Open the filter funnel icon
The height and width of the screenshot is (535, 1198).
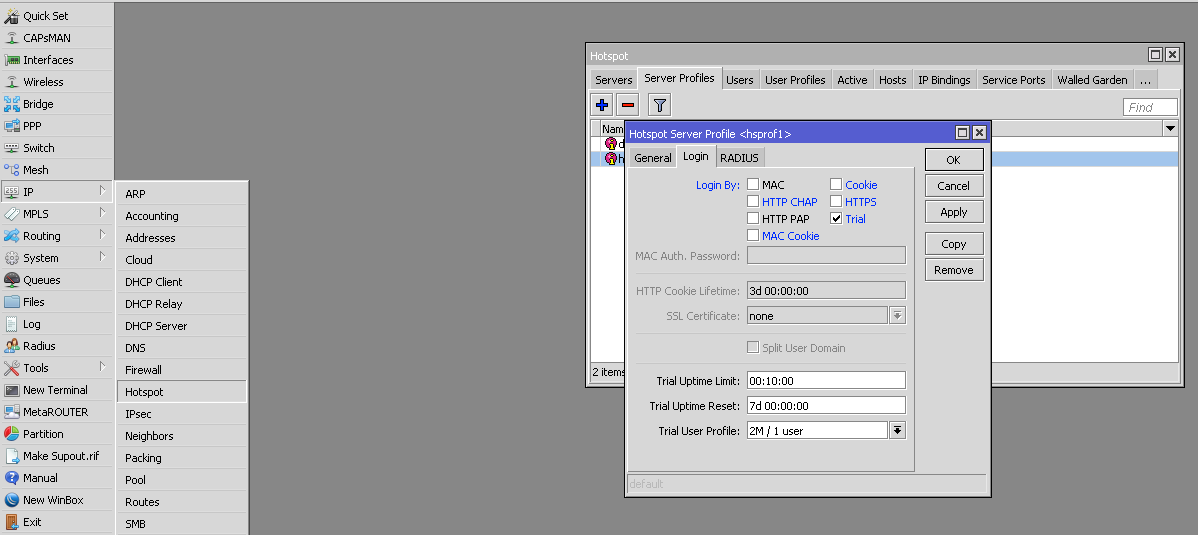pos(659,105)
